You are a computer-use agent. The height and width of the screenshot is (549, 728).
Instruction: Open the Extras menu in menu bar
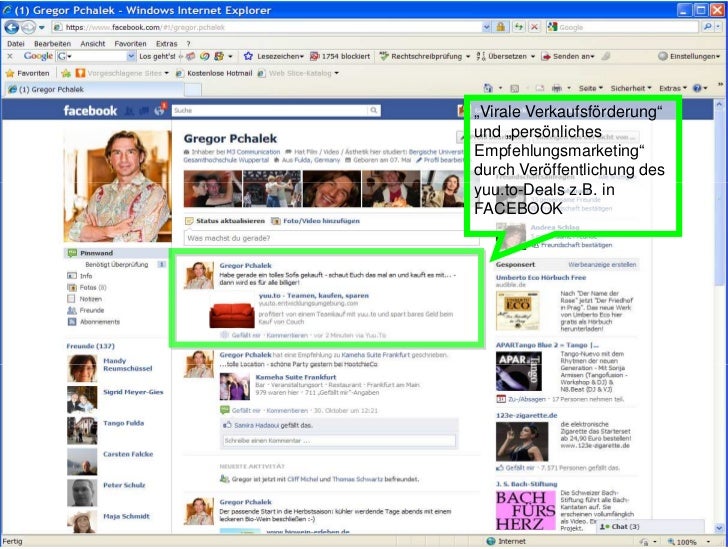point(167,44)
